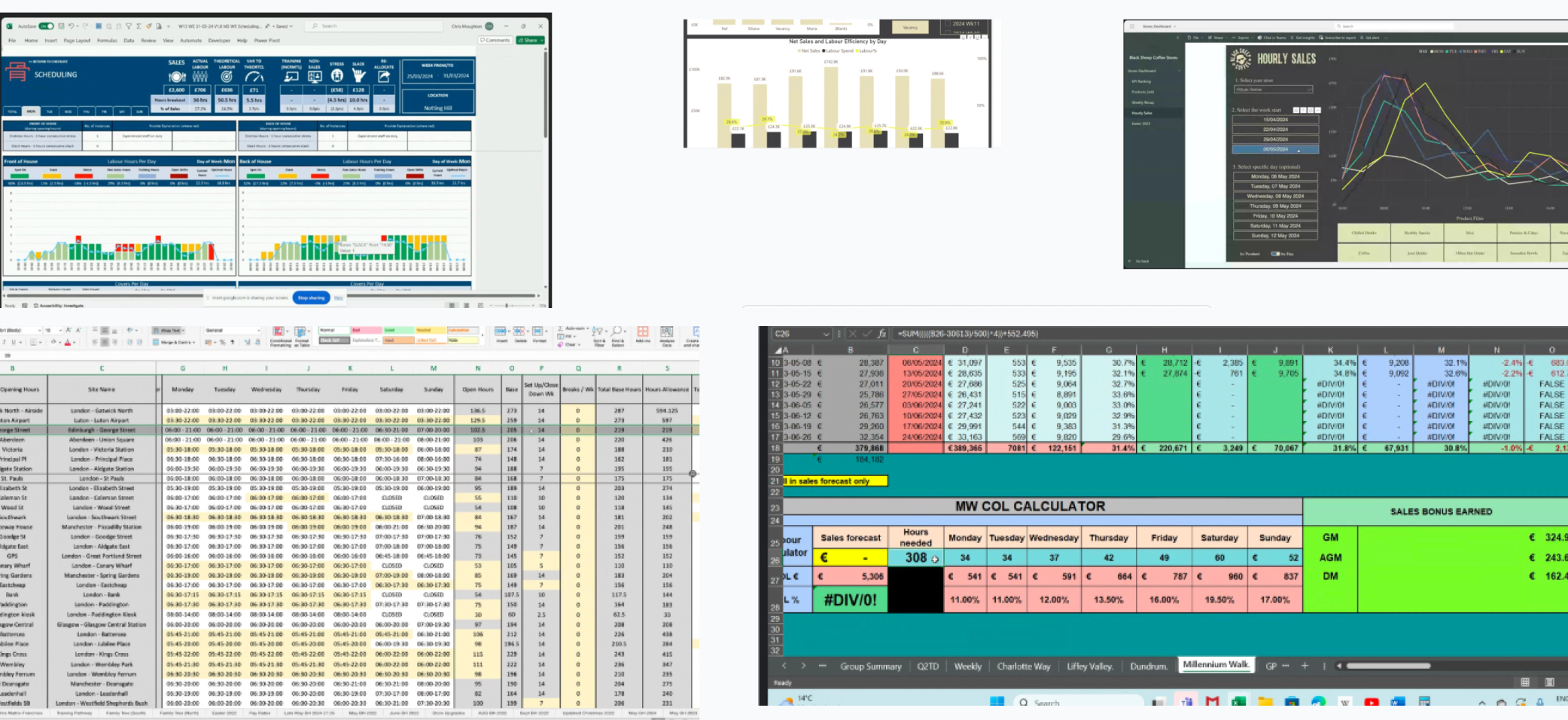Toggle the by Product / by Day switch

(x=1275, y=254)
